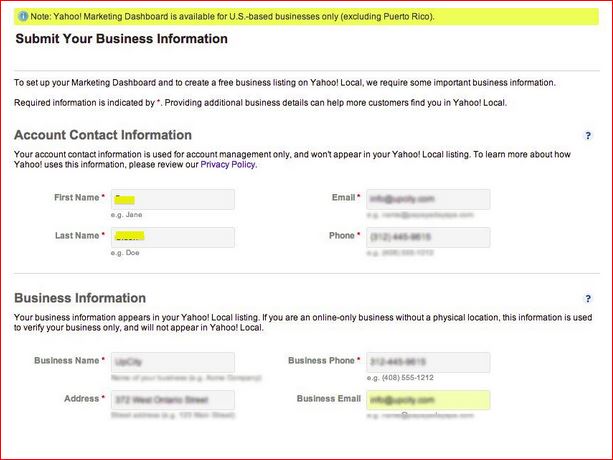Click the account Email input field
This screenshot has height=460, width=613.
pyautogui.click(x=428, y=199)
